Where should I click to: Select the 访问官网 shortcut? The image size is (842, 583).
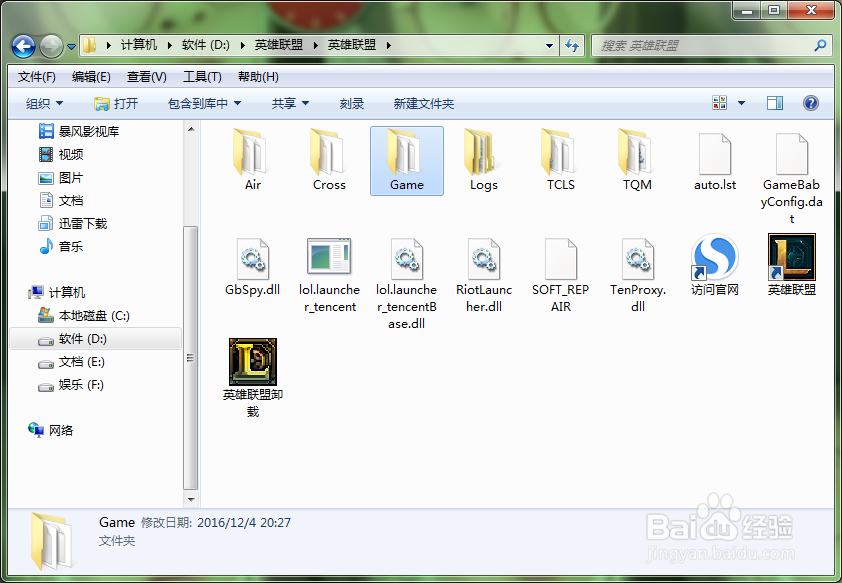coord(715,266)
